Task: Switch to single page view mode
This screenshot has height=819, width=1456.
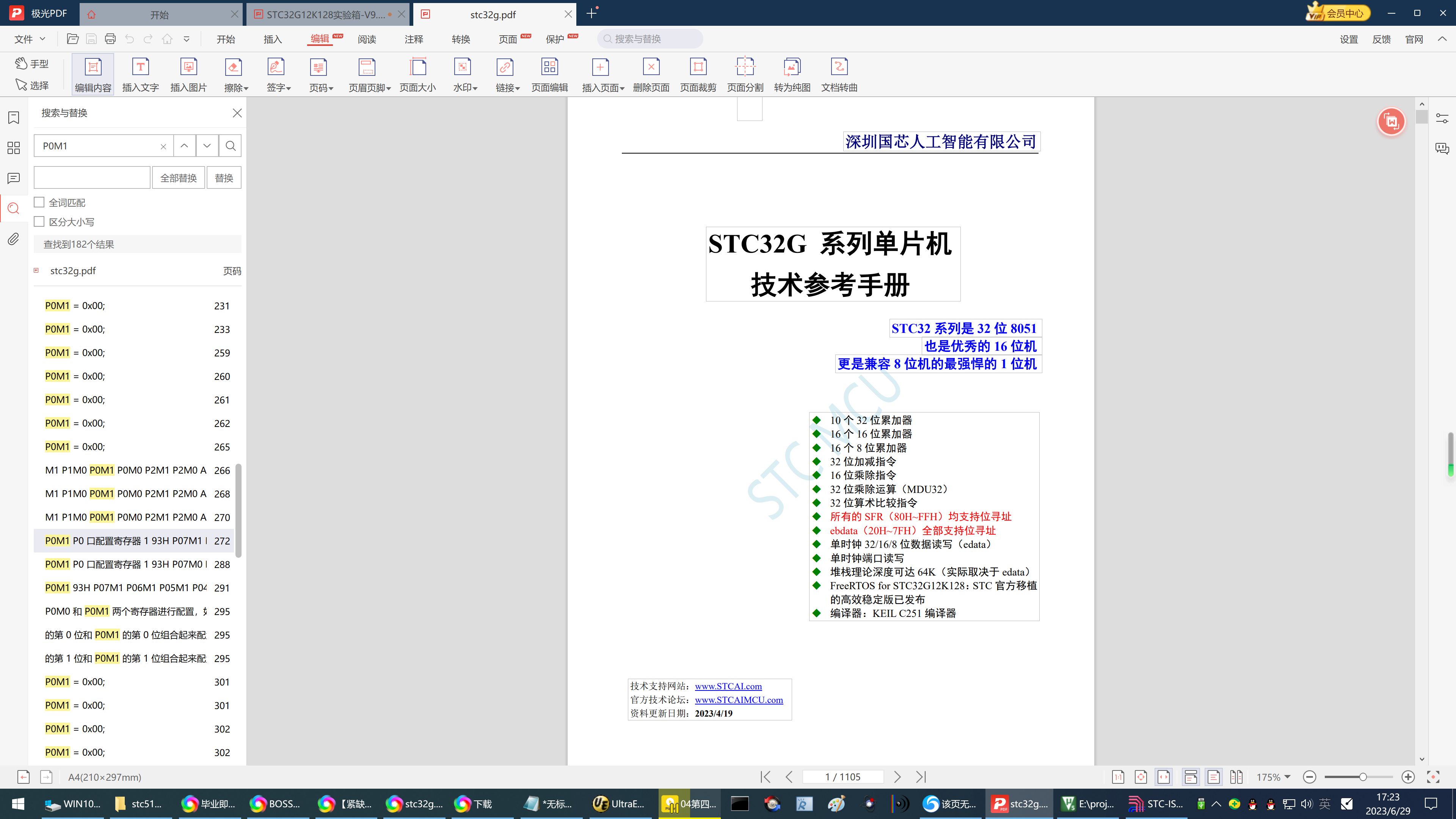Action: pyautogui.click(x=1213, y=777)
